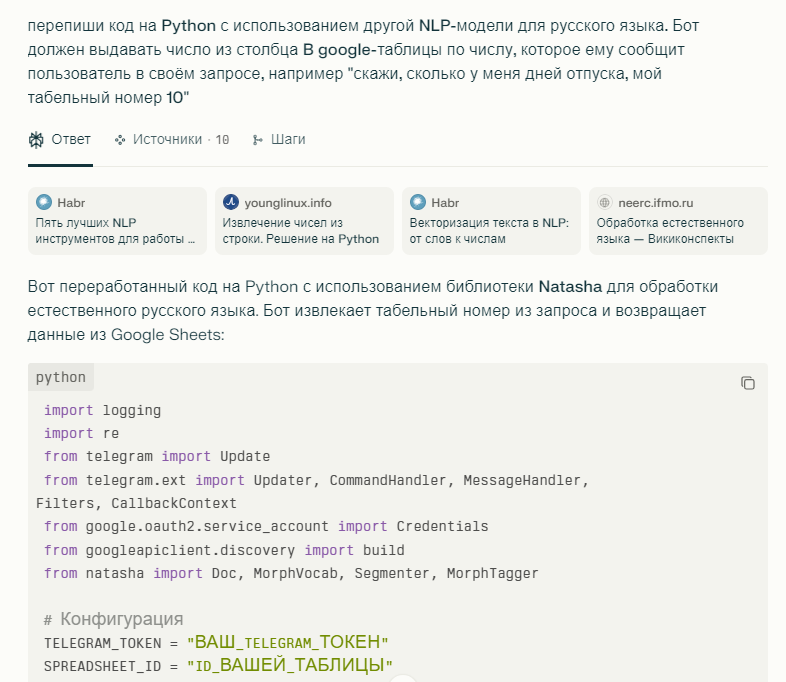
Task: Open source "Векторизация текста в NLP"
Action: pyautogui.click(x=489, y=231)
